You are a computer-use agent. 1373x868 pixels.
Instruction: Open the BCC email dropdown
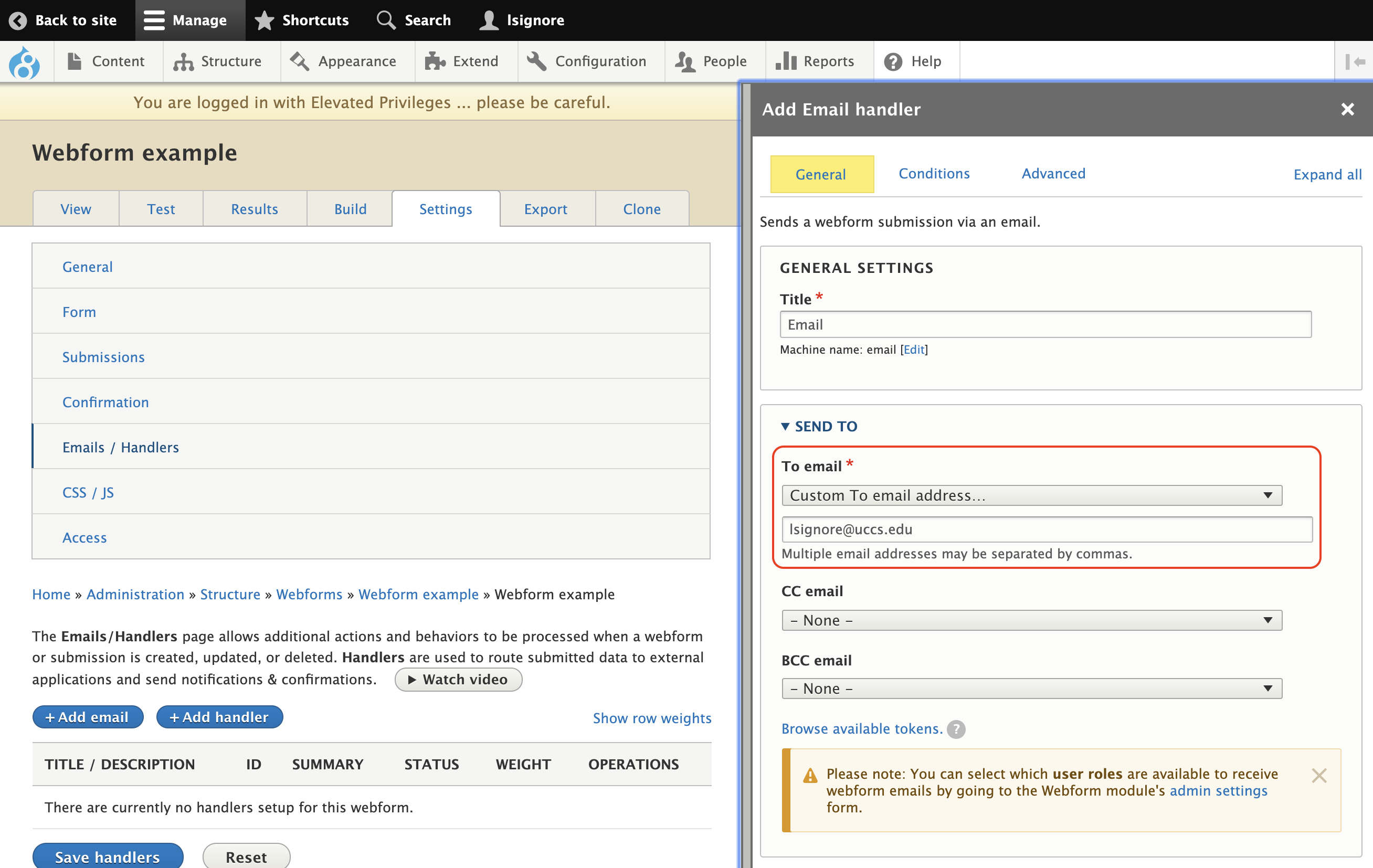(x=1031, y=689)
